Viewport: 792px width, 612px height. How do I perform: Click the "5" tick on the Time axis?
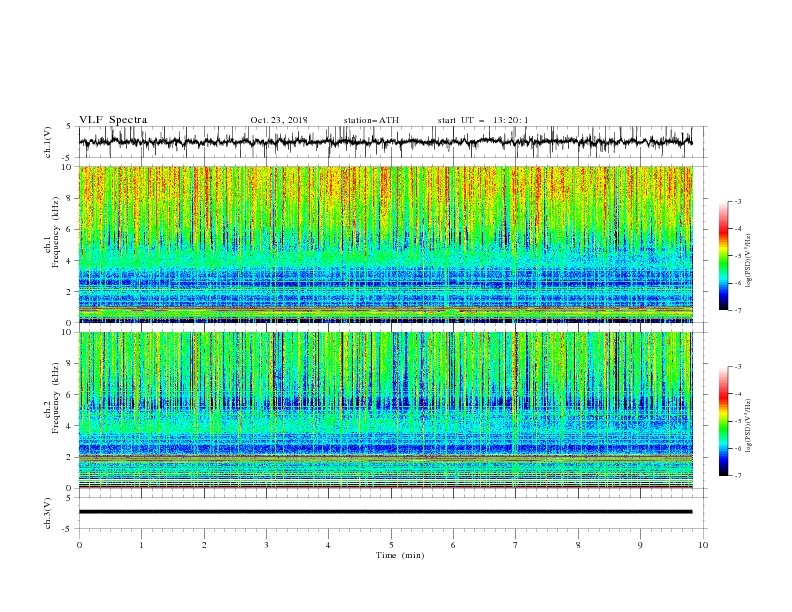[x=391, y=545]
